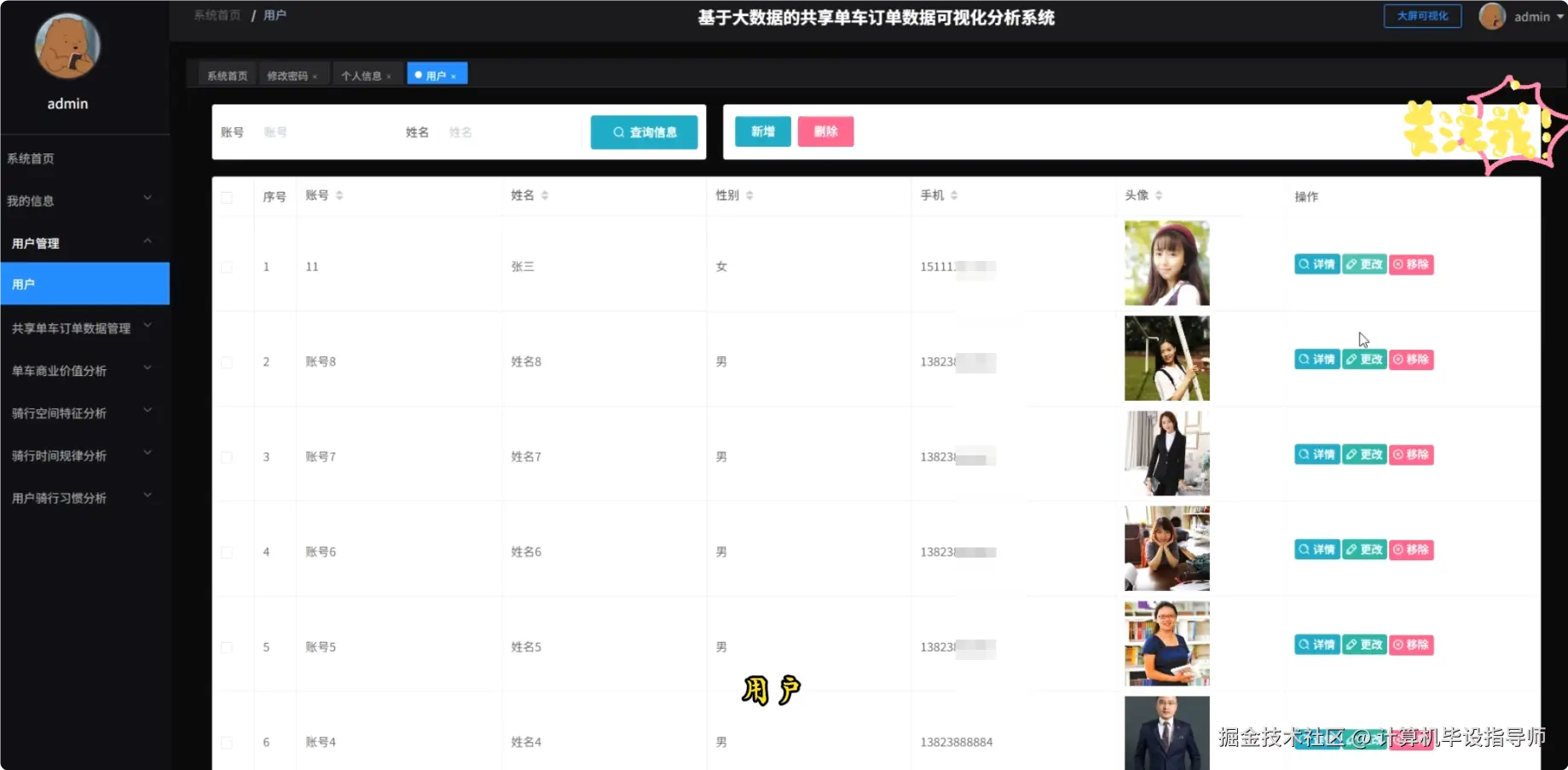Edit the 账号7 user row
The width and height of the screenshot is (1568, 770).
(x=1364, y=454)
